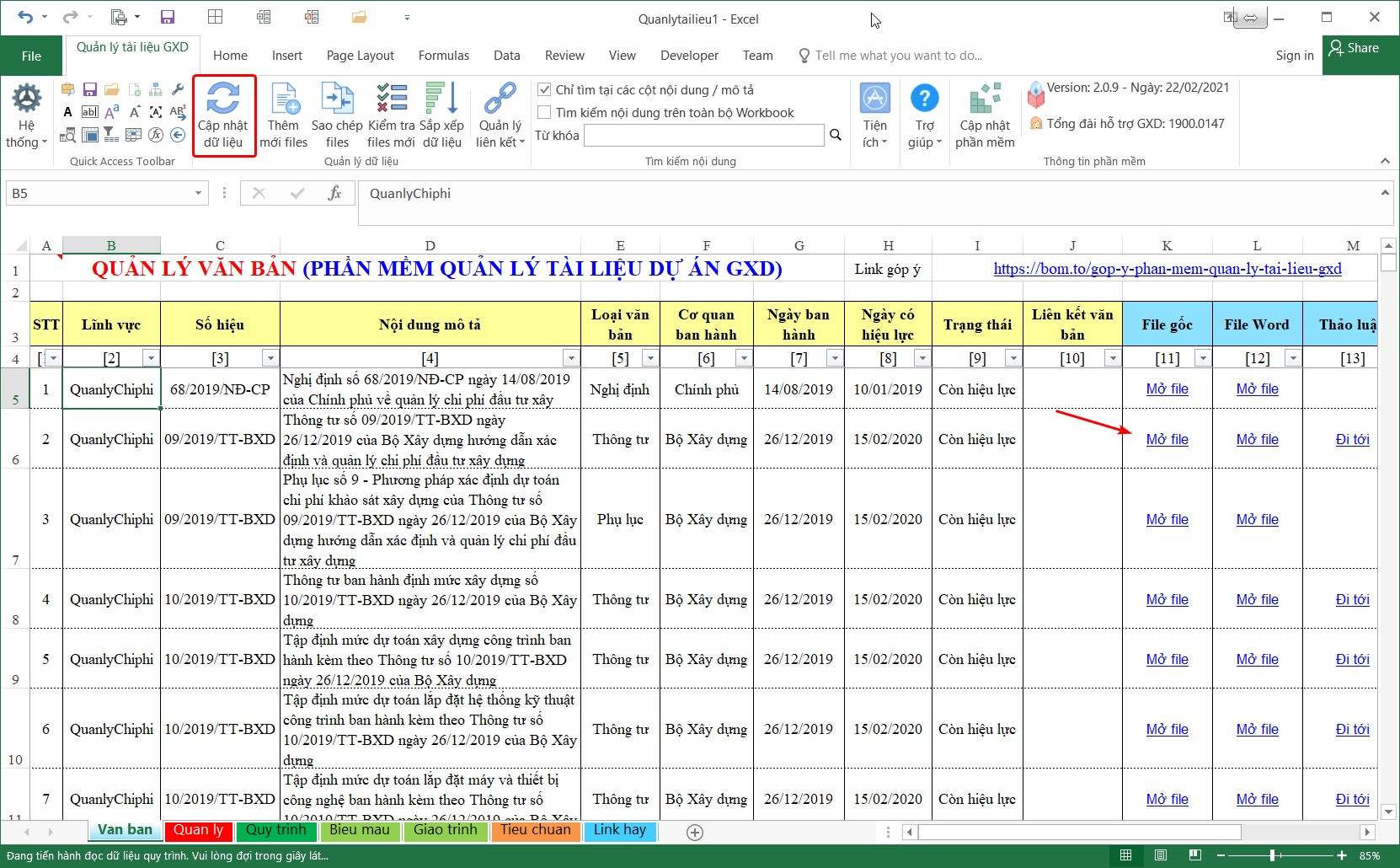This screenshot has width=1400, height=868.
Task: Click the Từ khóa keyword input field
Action: pyautogui.click(x=703, y=135)
